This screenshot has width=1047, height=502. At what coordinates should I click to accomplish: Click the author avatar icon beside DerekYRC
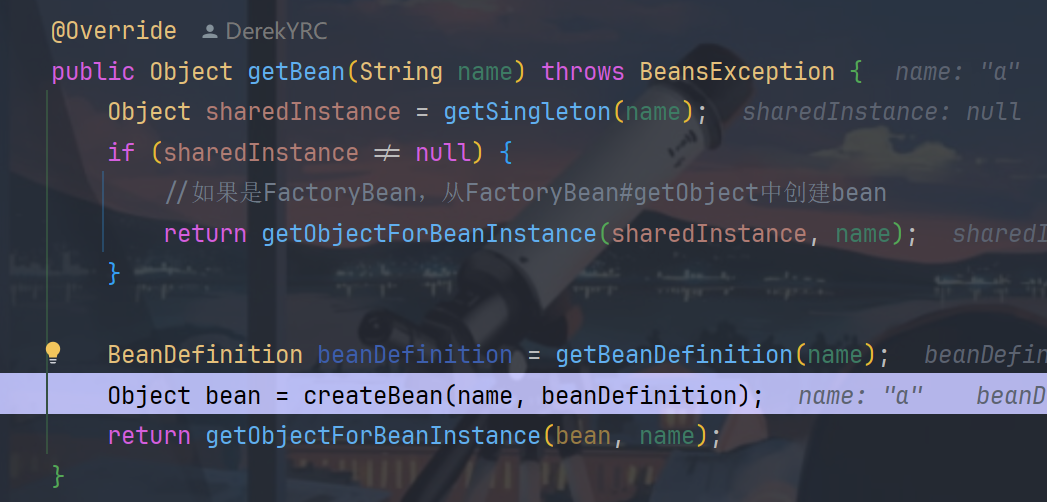(x=210, y=31)
